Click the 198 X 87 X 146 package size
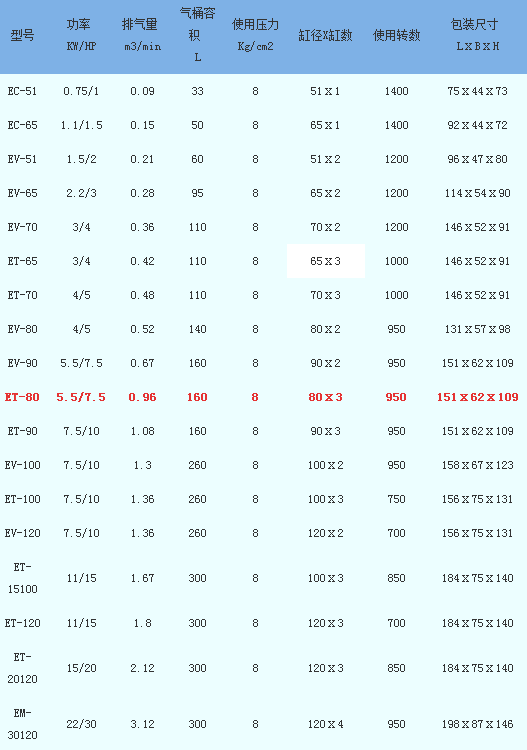 477,724
